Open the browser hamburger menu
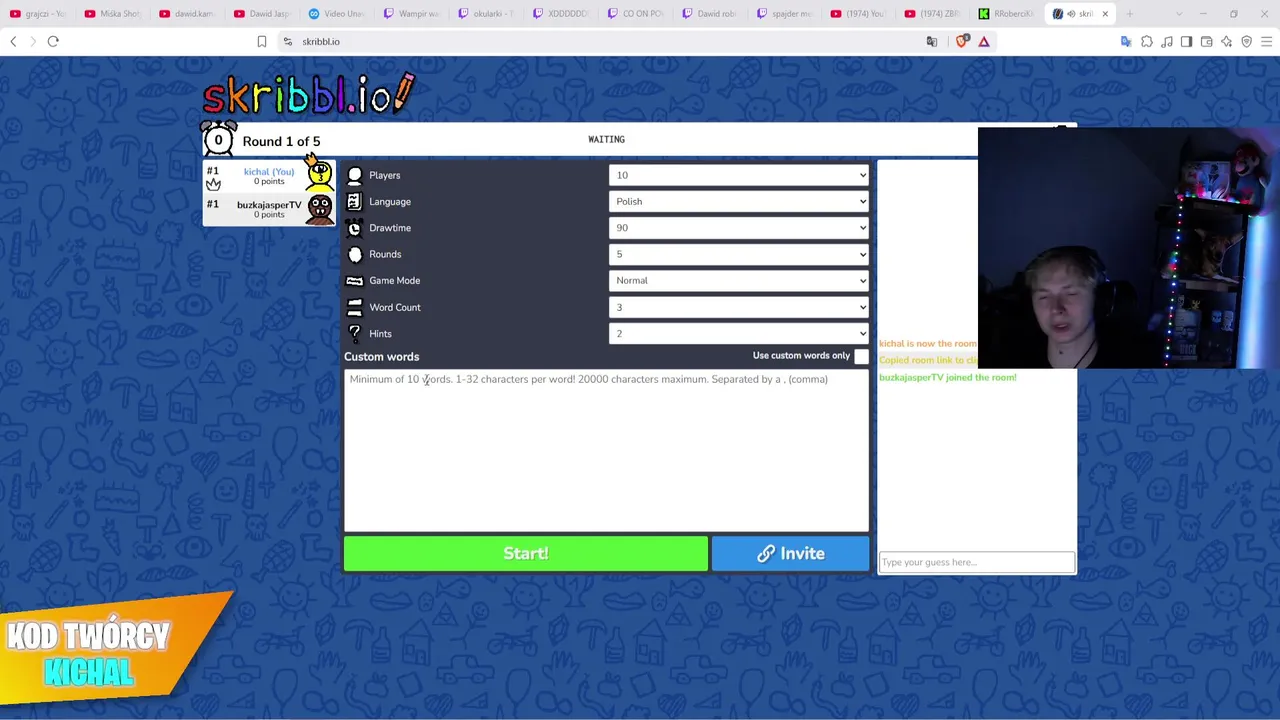 (1267, 41)
